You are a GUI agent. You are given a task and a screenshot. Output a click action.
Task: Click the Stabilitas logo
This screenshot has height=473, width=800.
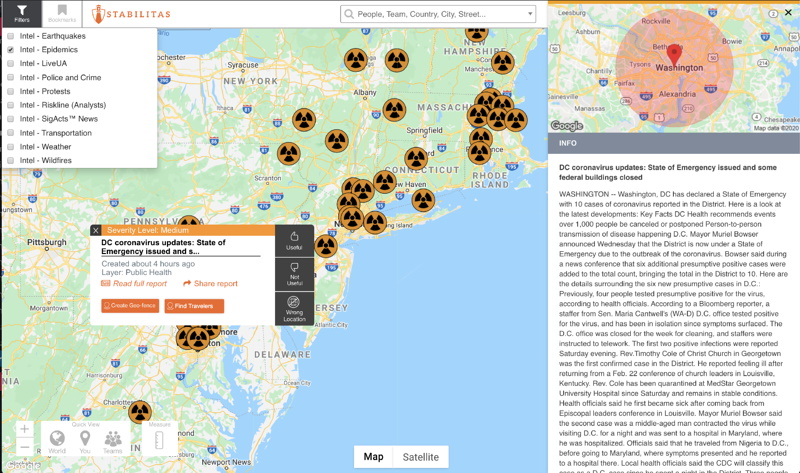pos(131,14)
